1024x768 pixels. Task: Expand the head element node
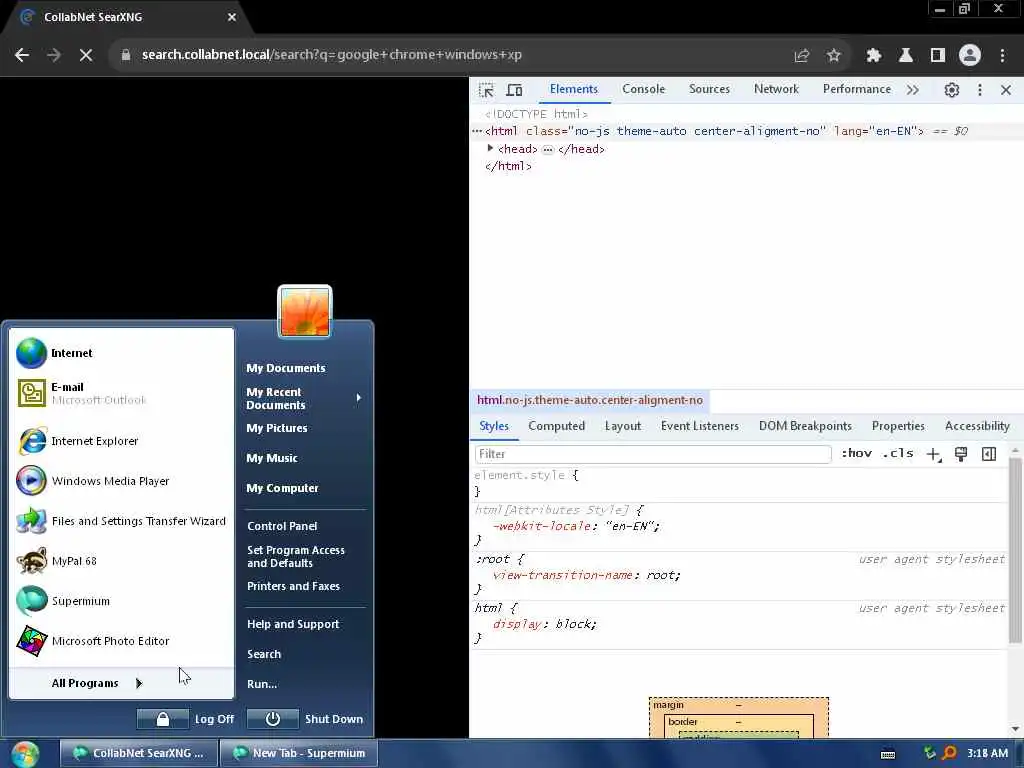(x=490, y=149)
